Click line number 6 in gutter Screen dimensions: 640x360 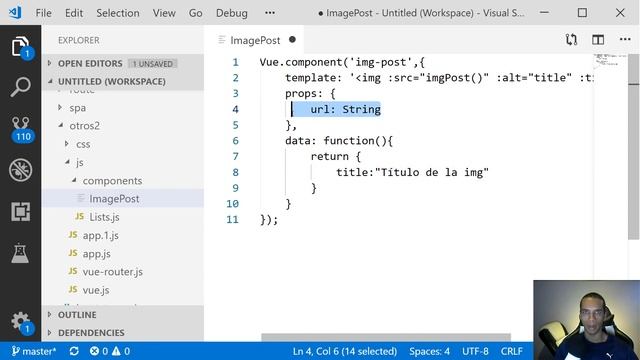coord(236,141)
